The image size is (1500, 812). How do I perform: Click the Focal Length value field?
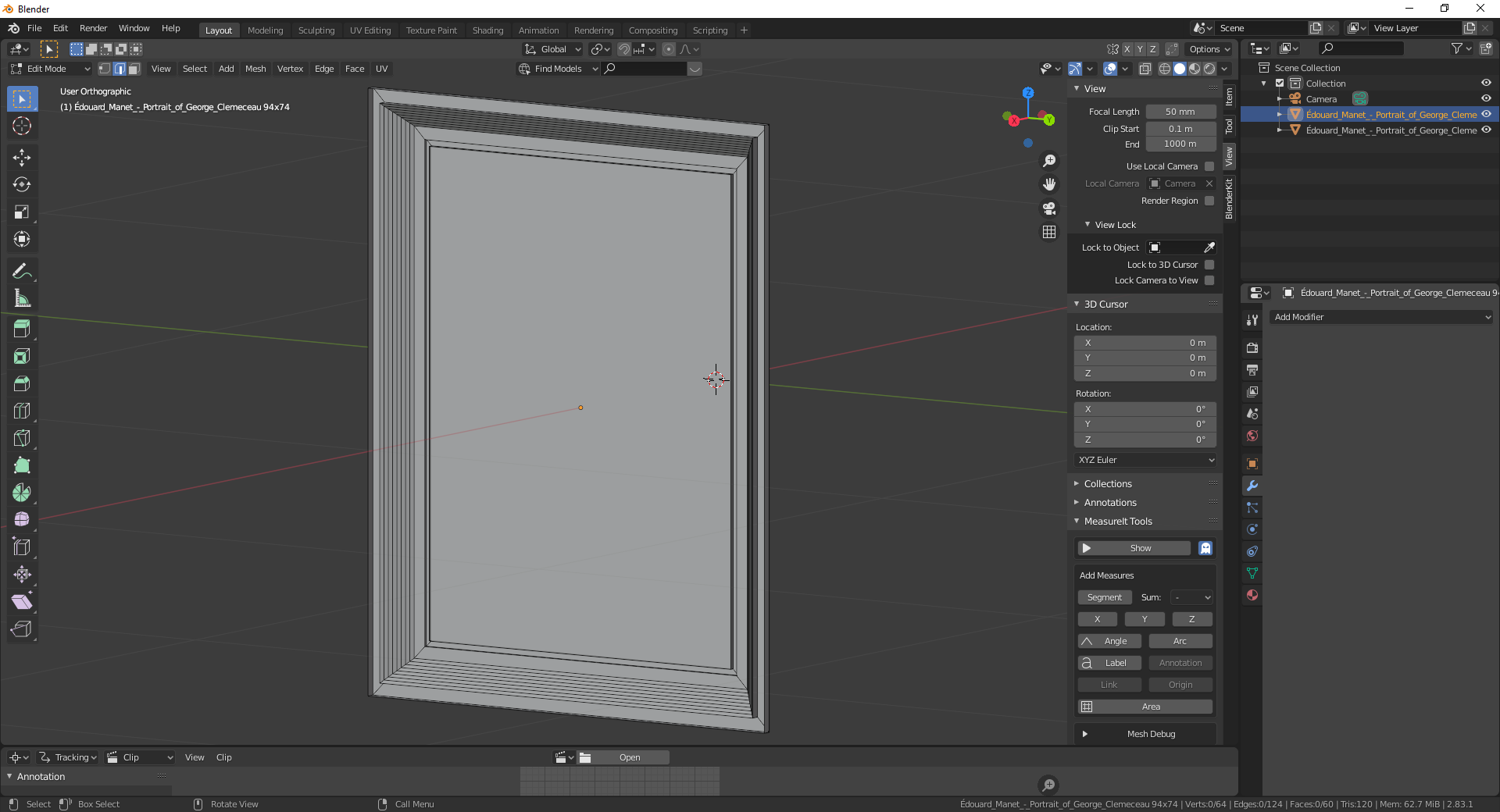pyautogui.click(x=1180, y=112)
